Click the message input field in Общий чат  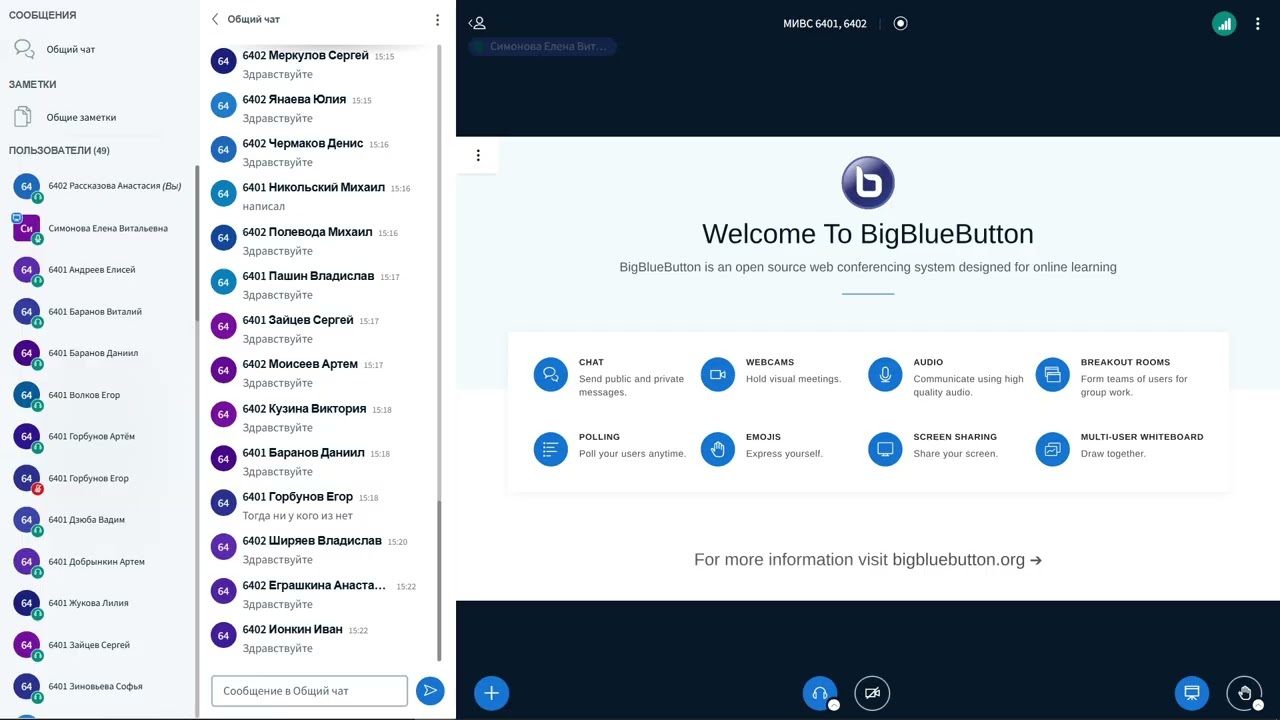point(310,690)
